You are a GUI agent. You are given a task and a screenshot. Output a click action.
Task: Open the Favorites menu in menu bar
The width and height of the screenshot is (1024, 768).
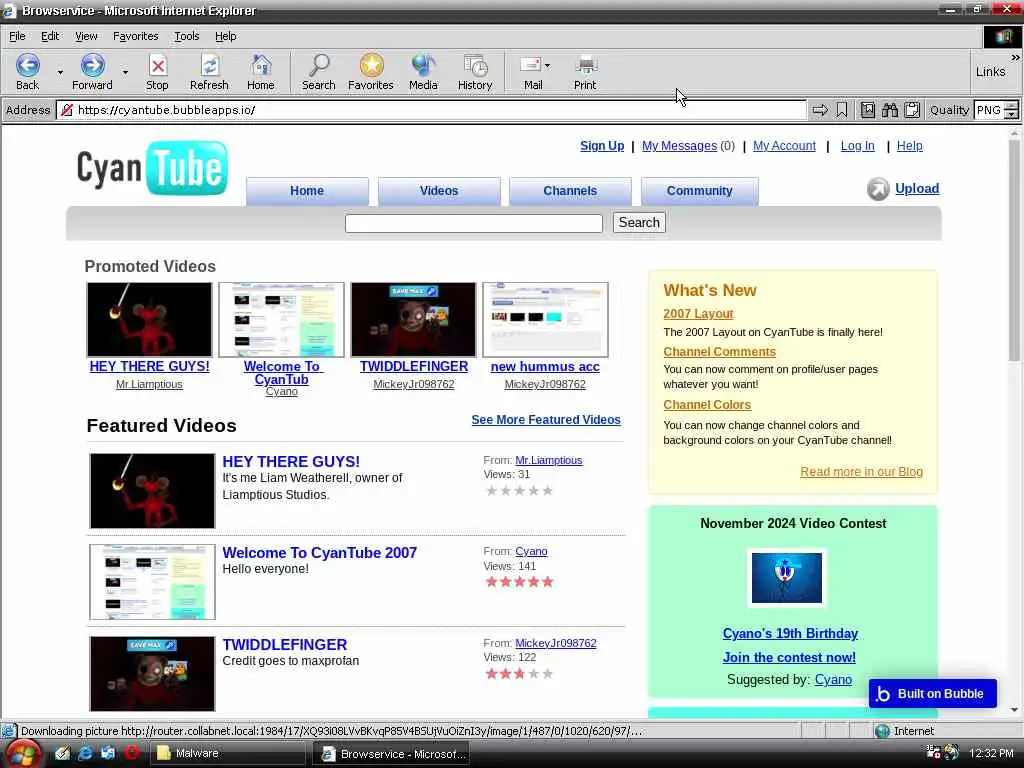tap(135, 37)
